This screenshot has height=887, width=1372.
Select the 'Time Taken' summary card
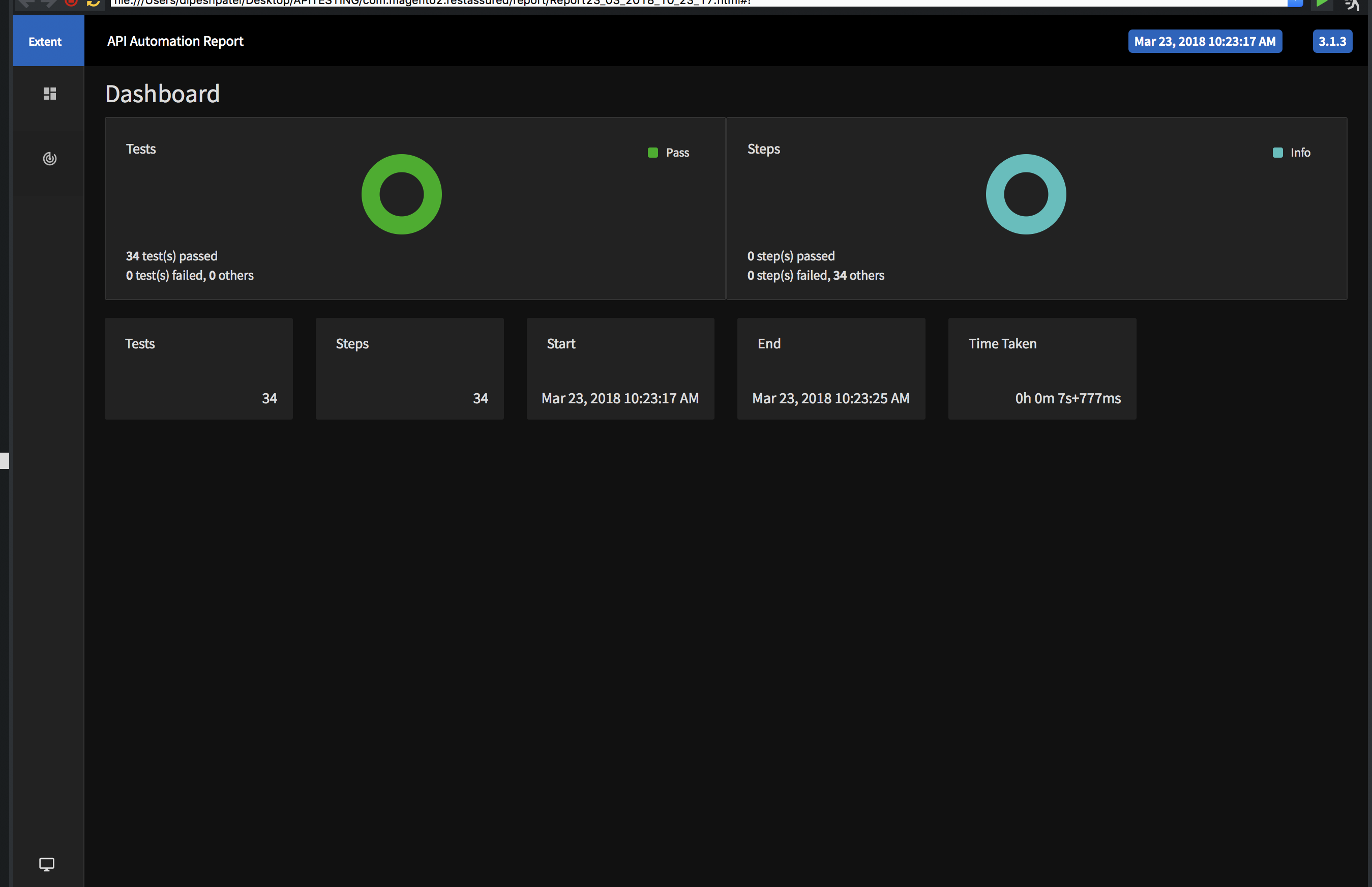pyautogui.click(x=1041, y=369)
